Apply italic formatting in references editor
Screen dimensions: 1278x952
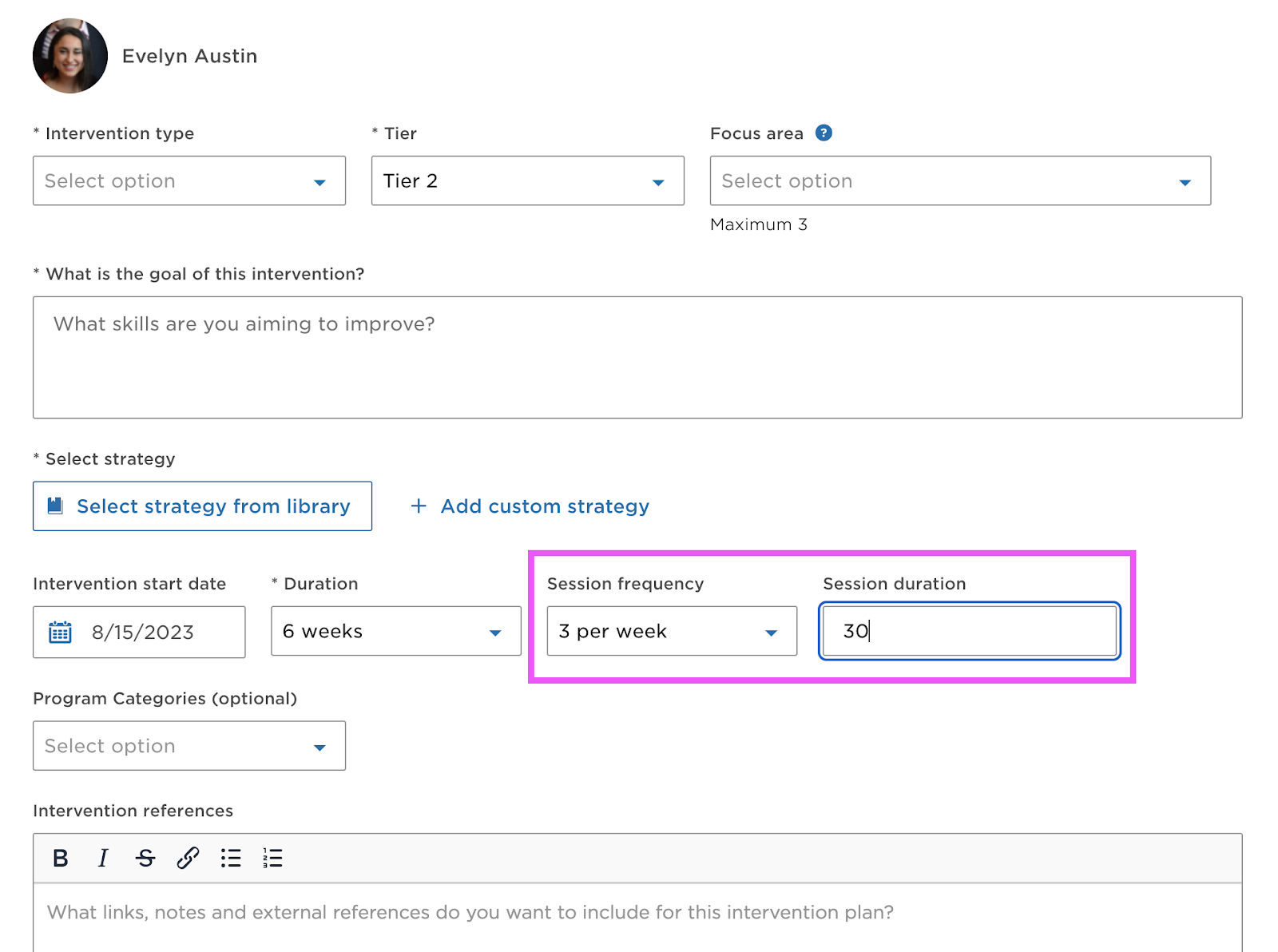point(103,859)
